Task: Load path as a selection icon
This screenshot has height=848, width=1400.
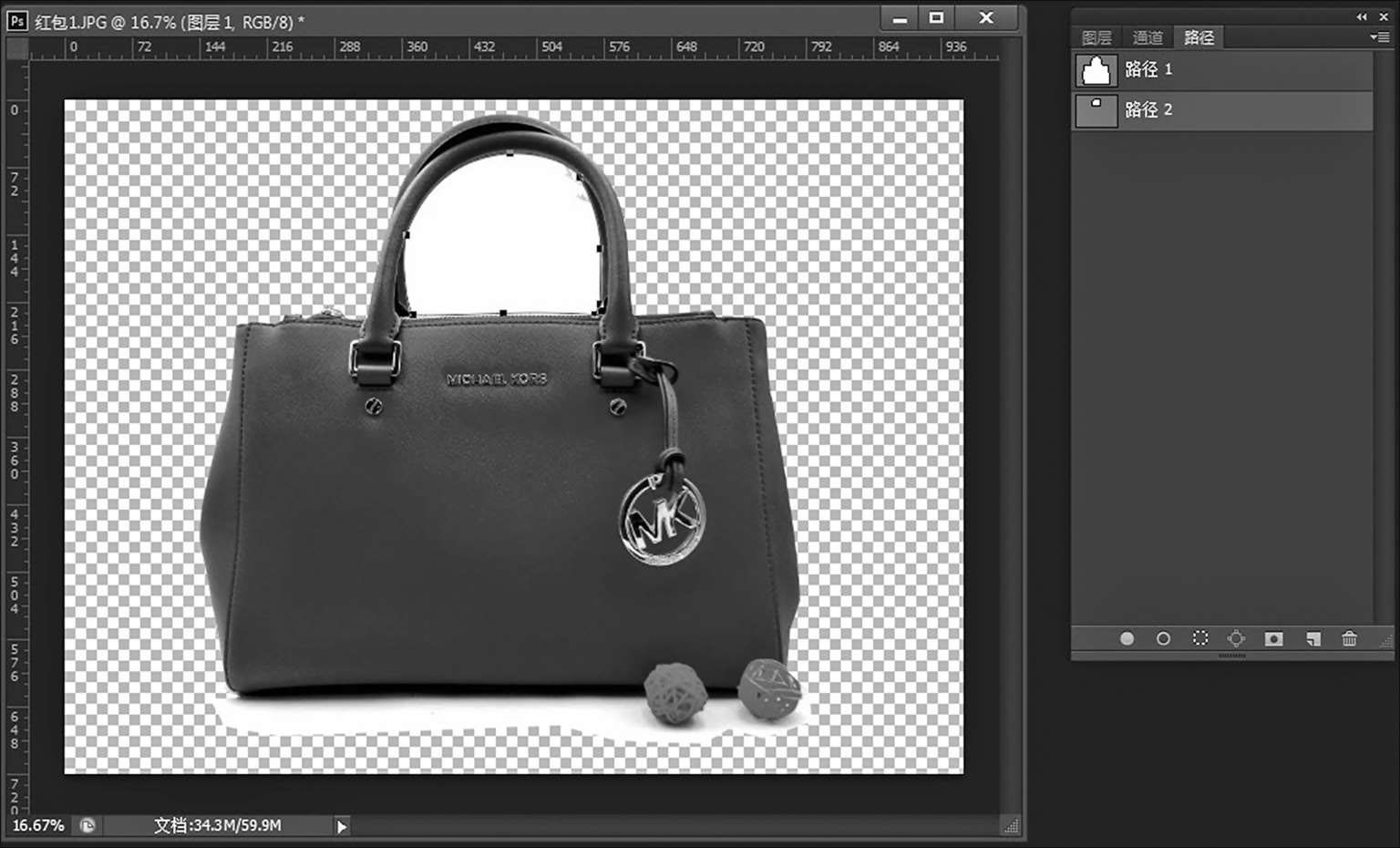Action: pos(1200,639)
